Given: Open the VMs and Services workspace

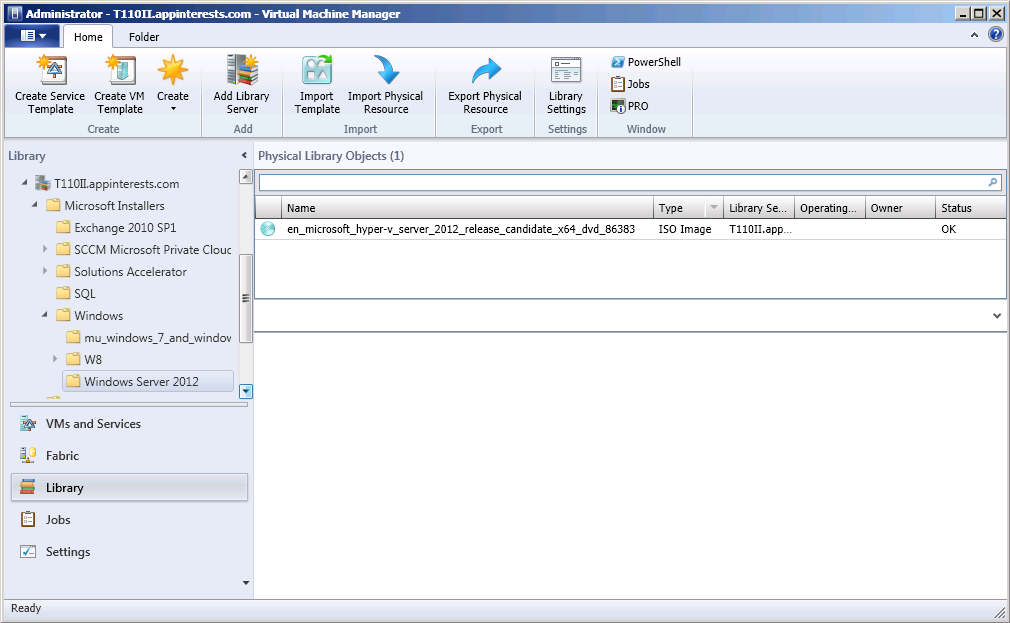Looking at the screenshot, I should pos(93,424).
